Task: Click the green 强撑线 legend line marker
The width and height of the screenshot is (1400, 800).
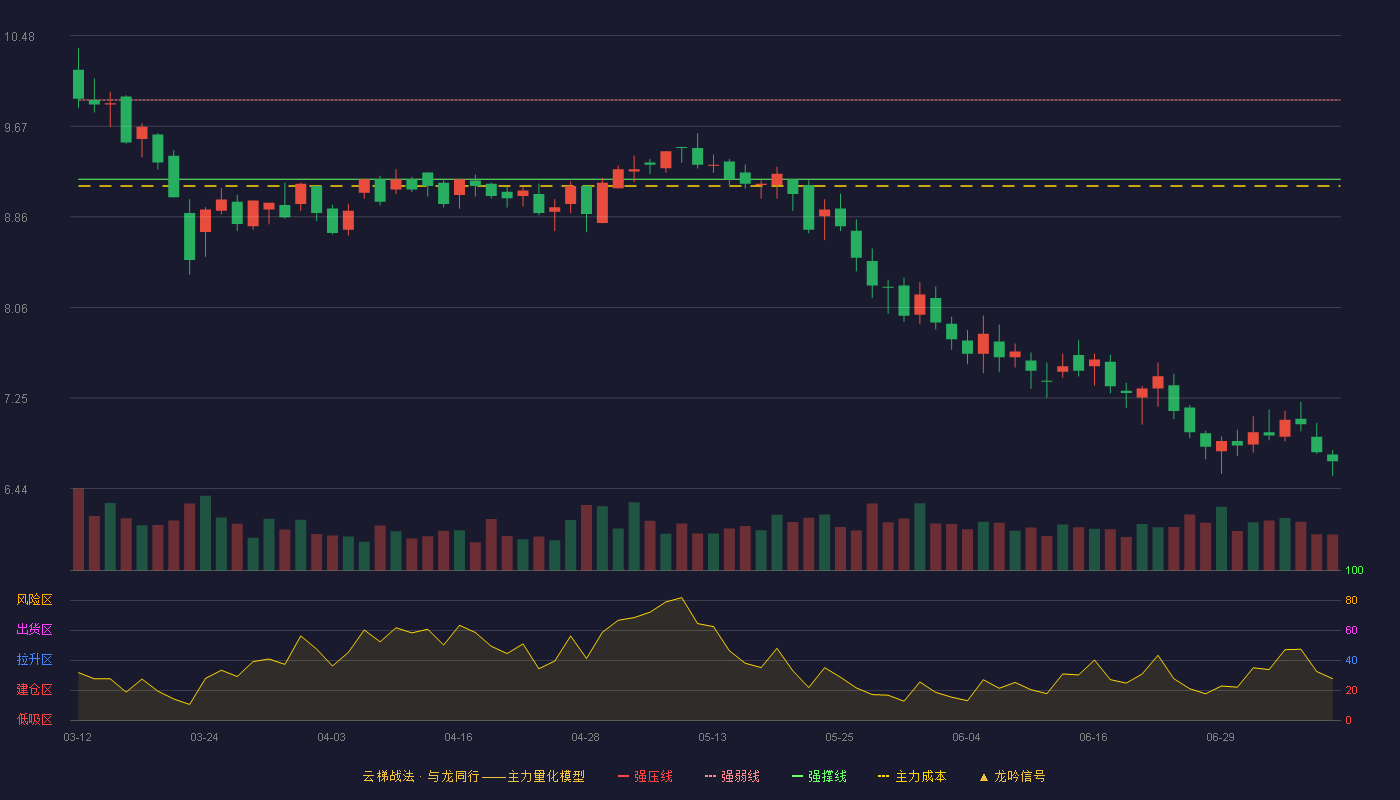Action: click(797, 777)
